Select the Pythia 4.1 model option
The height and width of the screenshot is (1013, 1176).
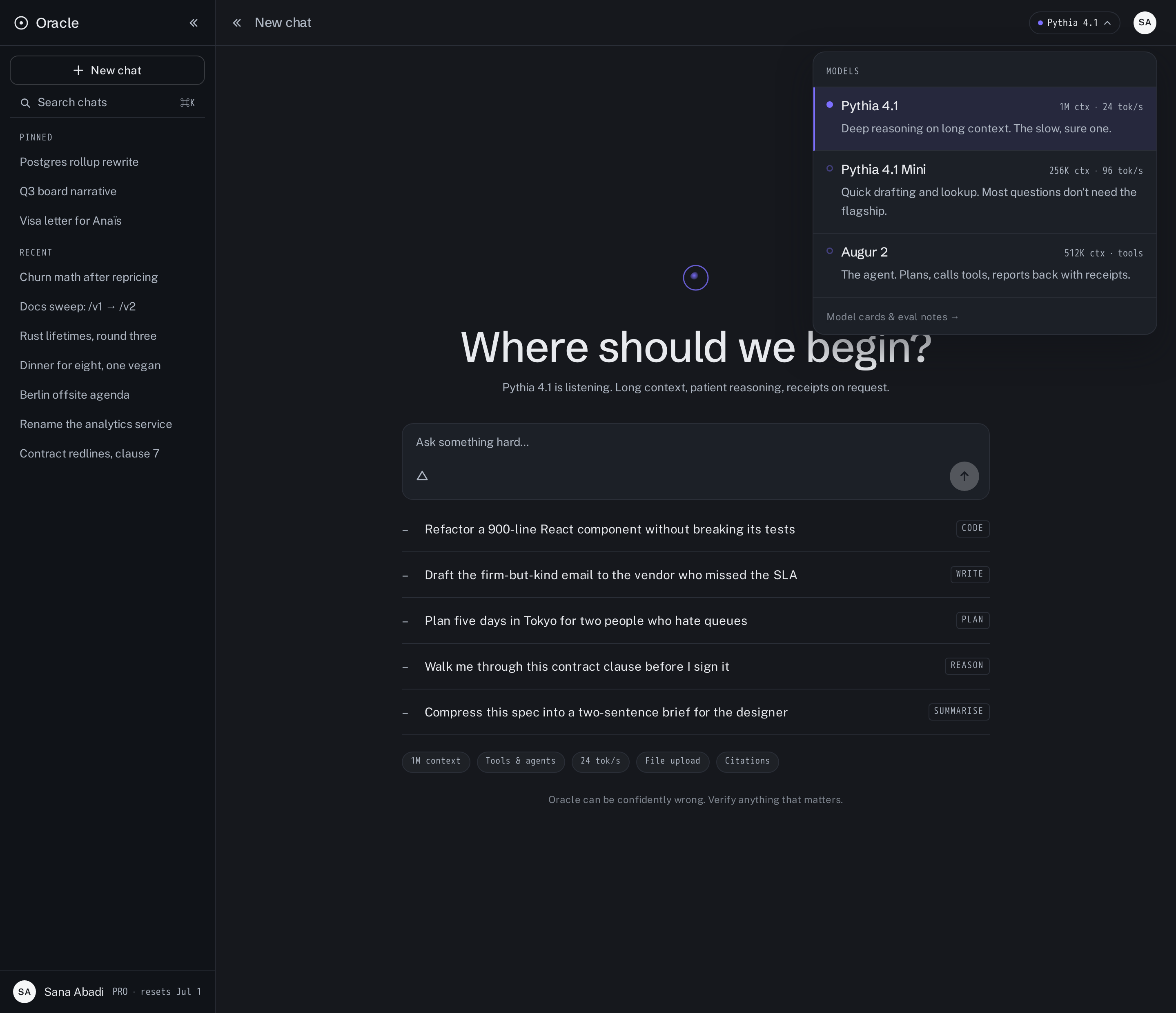pos(985,118)
